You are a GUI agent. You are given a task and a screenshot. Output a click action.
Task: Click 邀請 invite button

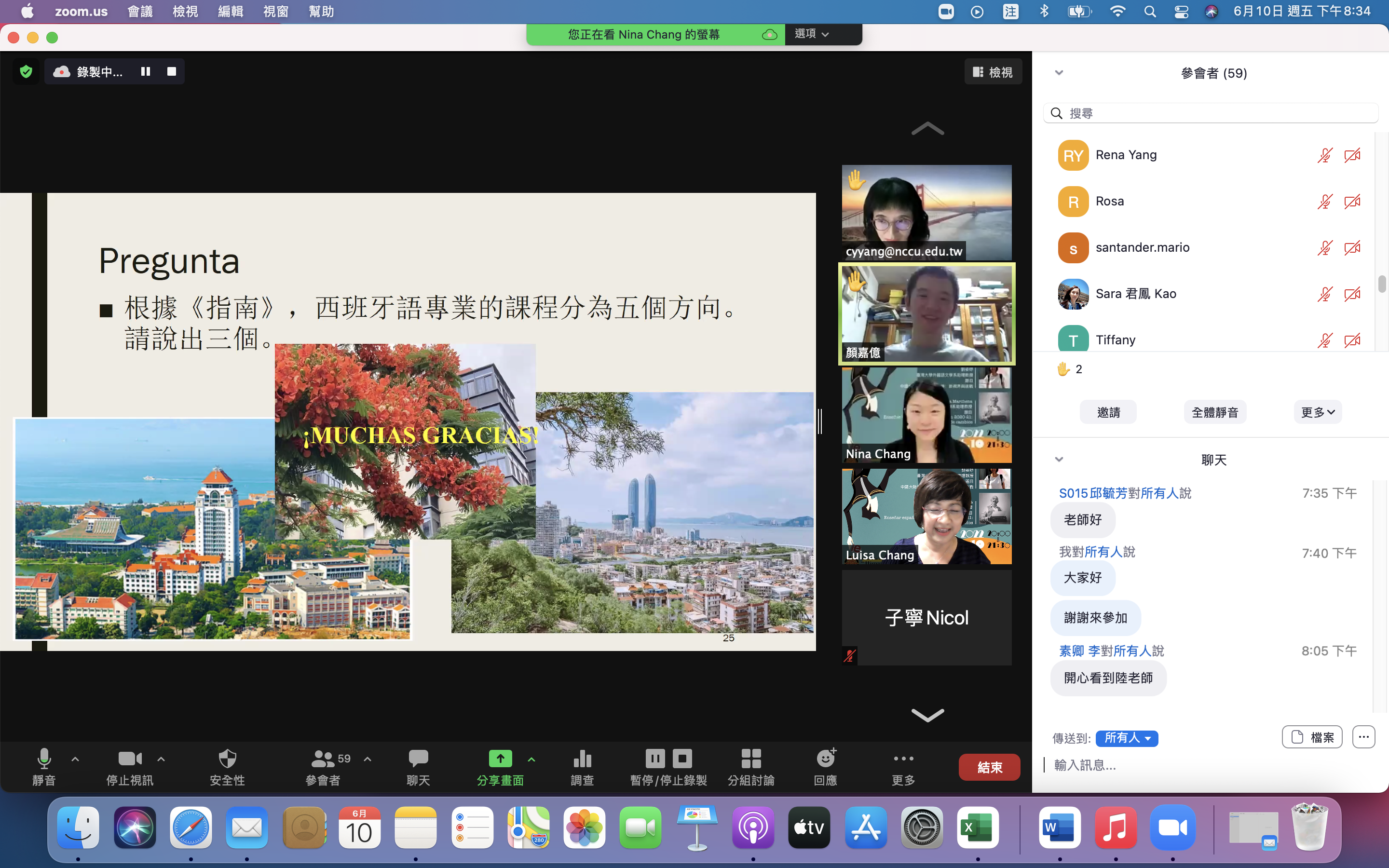[1108, 412]
